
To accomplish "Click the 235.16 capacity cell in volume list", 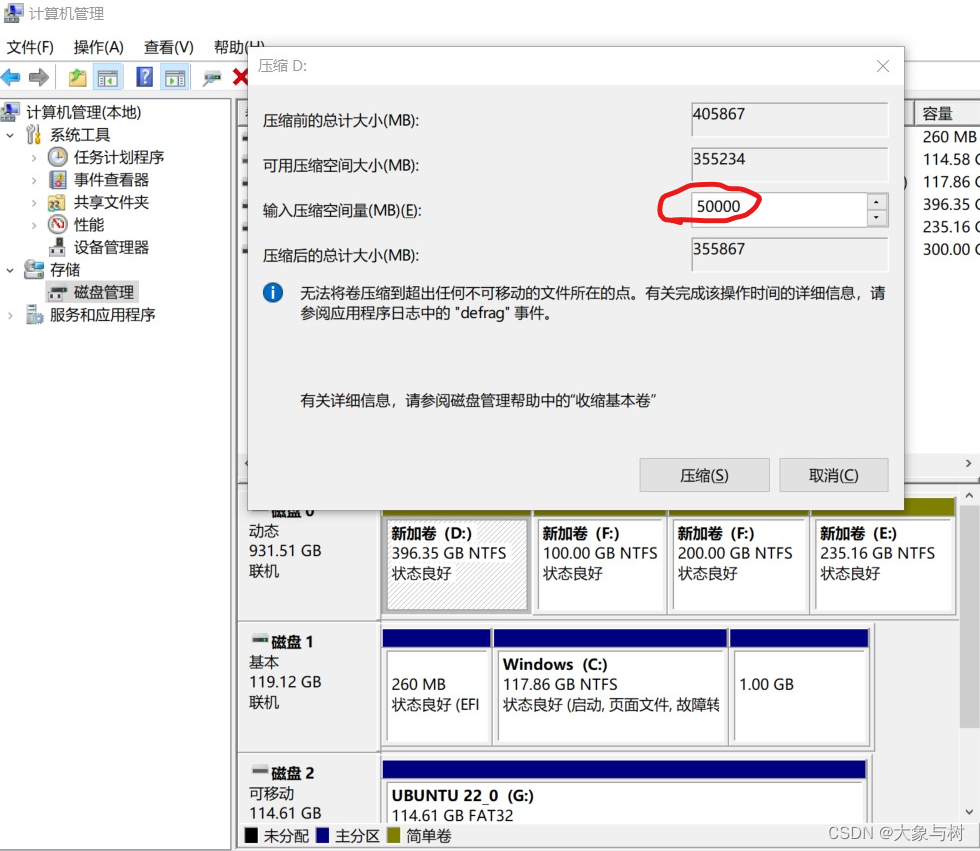I will pos(951,227).
